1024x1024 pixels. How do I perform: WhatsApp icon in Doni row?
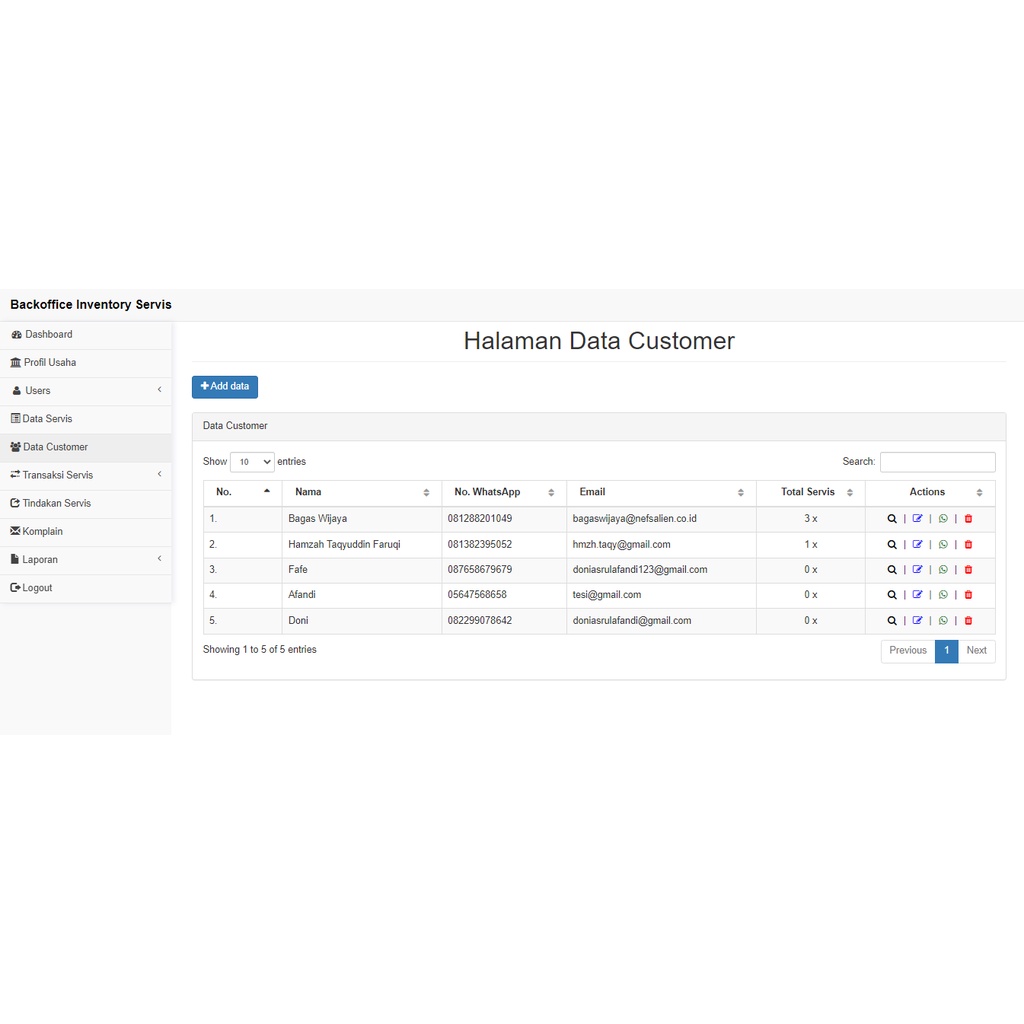pos(943,620)
